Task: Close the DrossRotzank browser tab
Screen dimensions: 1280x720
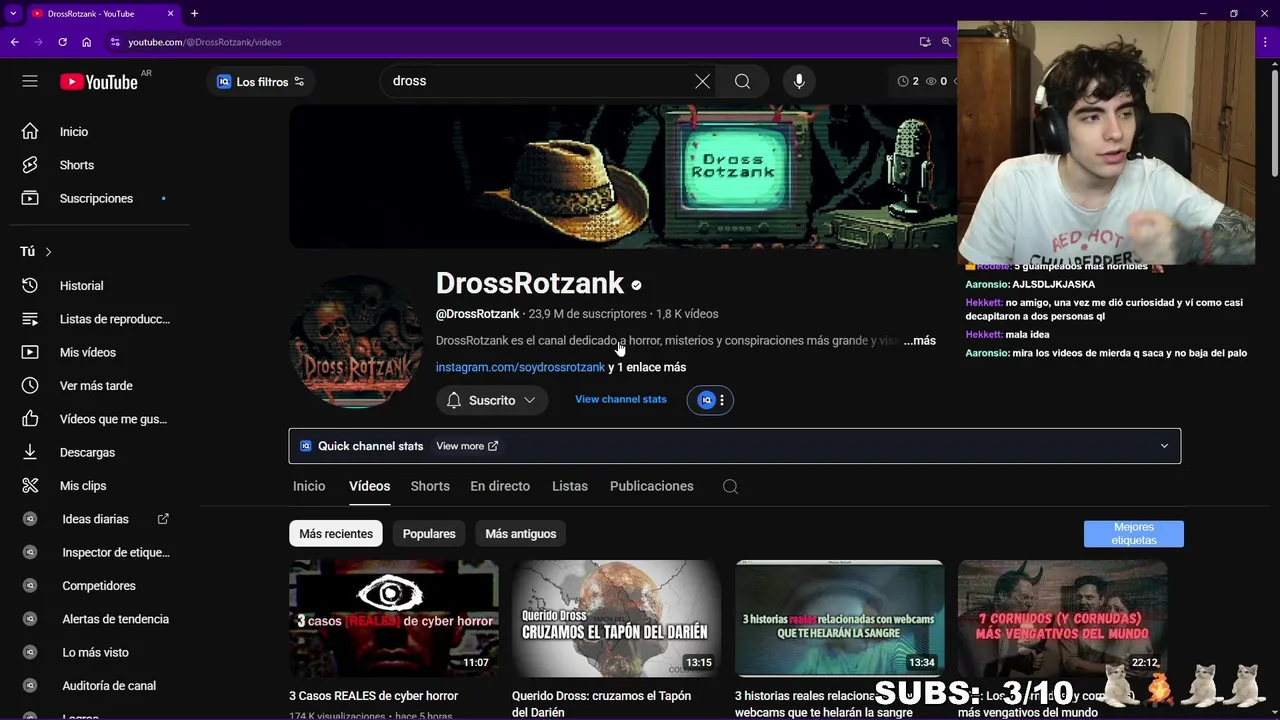Action: pyautogui.click(x=170, y=13)
